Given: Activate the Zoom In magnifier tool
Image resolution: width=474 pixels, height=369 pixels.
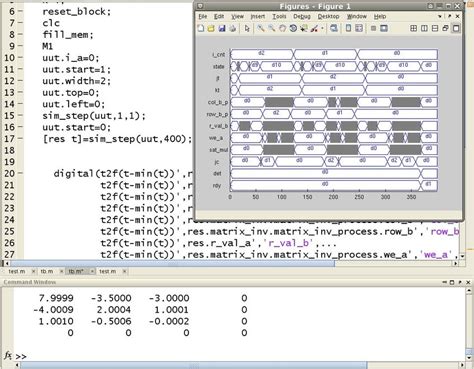Looking at the screenshot, I should pos(261,29).
